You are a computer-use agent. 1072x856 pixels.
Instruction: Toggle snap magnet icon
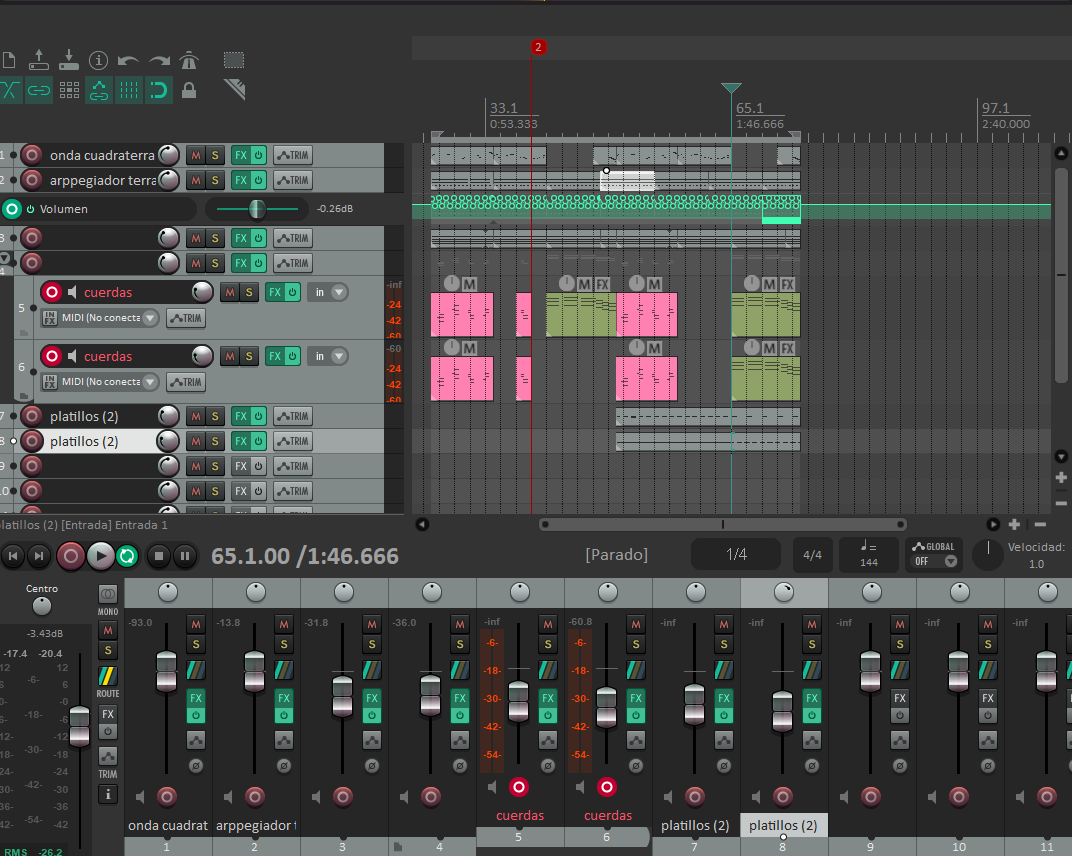click(x=159, y=90)
